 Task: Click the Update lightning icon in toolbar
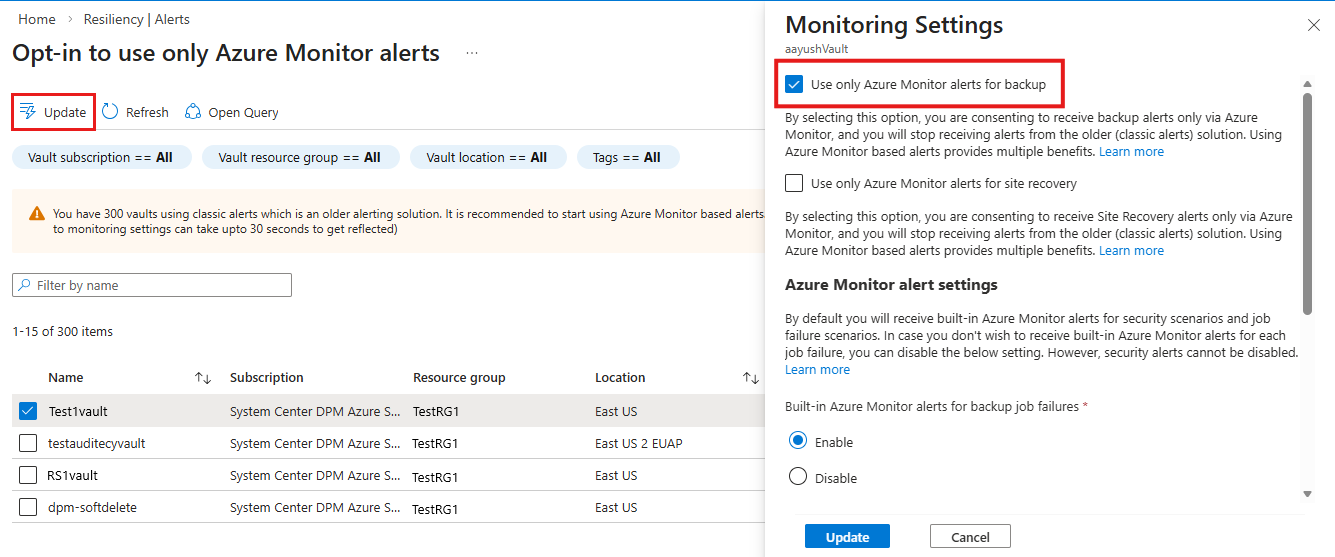click(x=28, y=112)
